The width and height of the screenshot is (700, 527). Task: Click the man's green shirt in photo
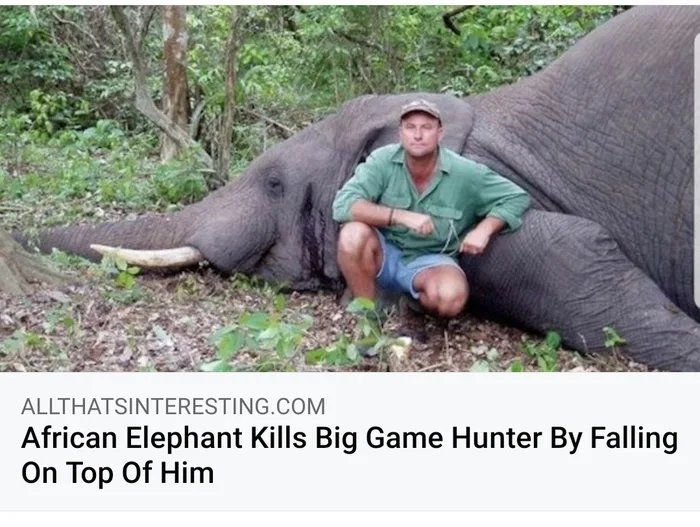[x=431, y=197]
